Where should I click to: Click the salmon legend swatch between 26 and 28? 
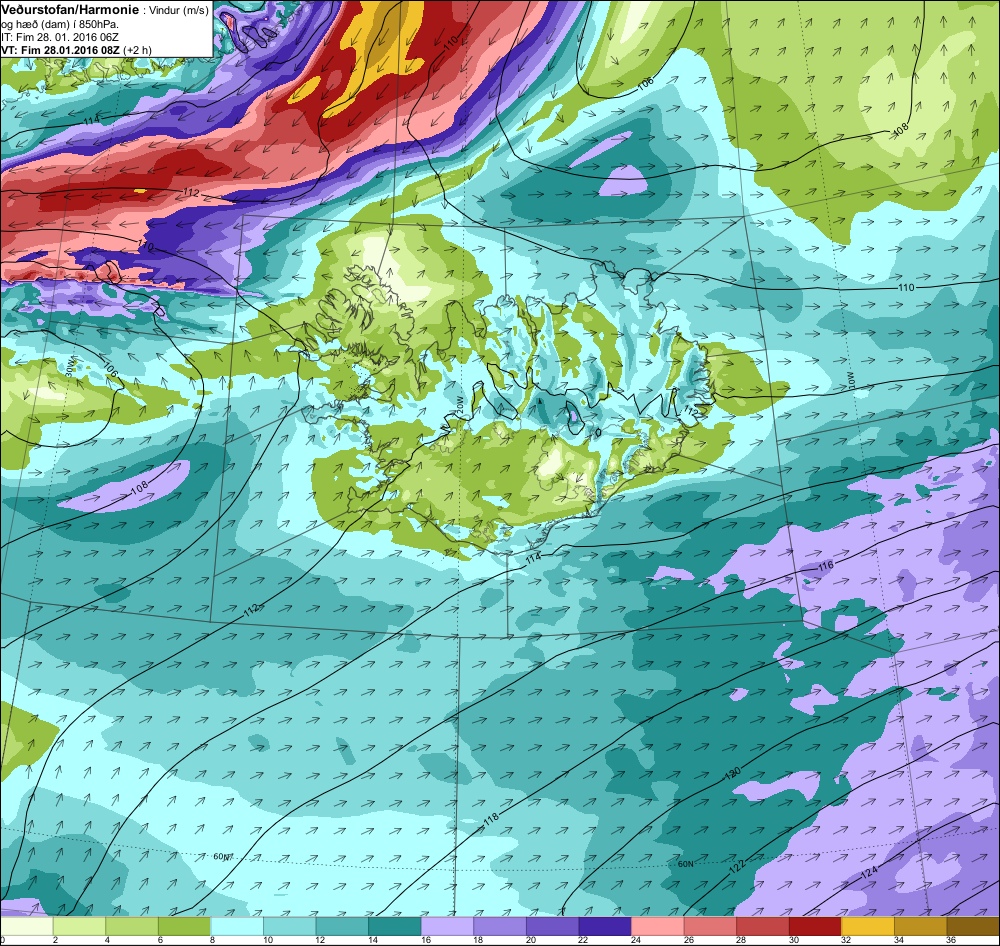click(x=710, y=926)
